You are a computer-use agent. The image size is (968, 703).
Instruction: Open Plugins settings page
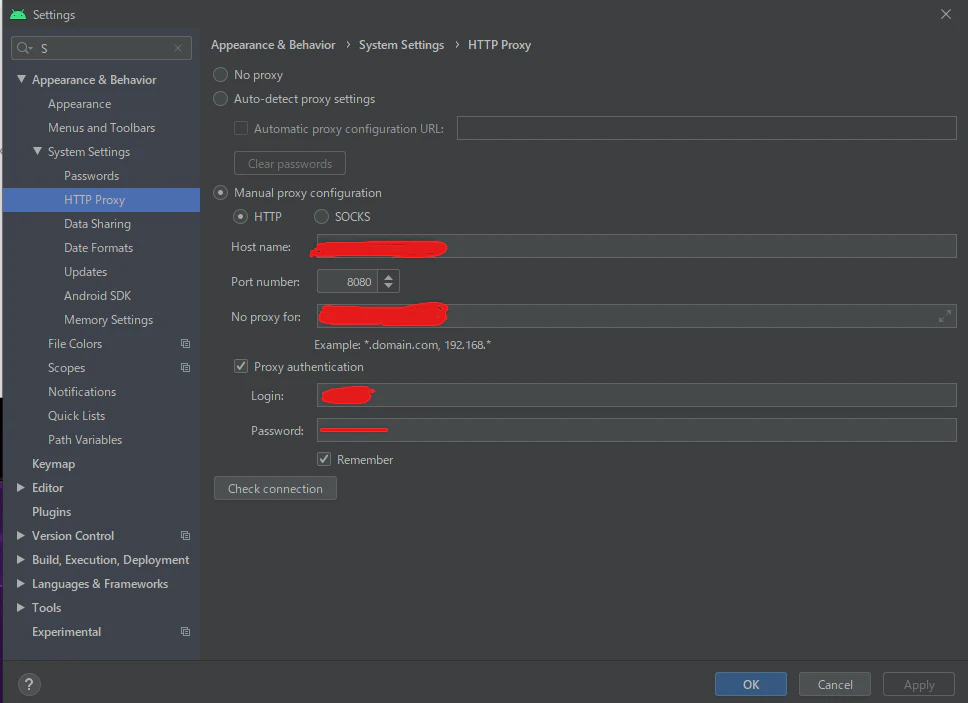[51, 512]
